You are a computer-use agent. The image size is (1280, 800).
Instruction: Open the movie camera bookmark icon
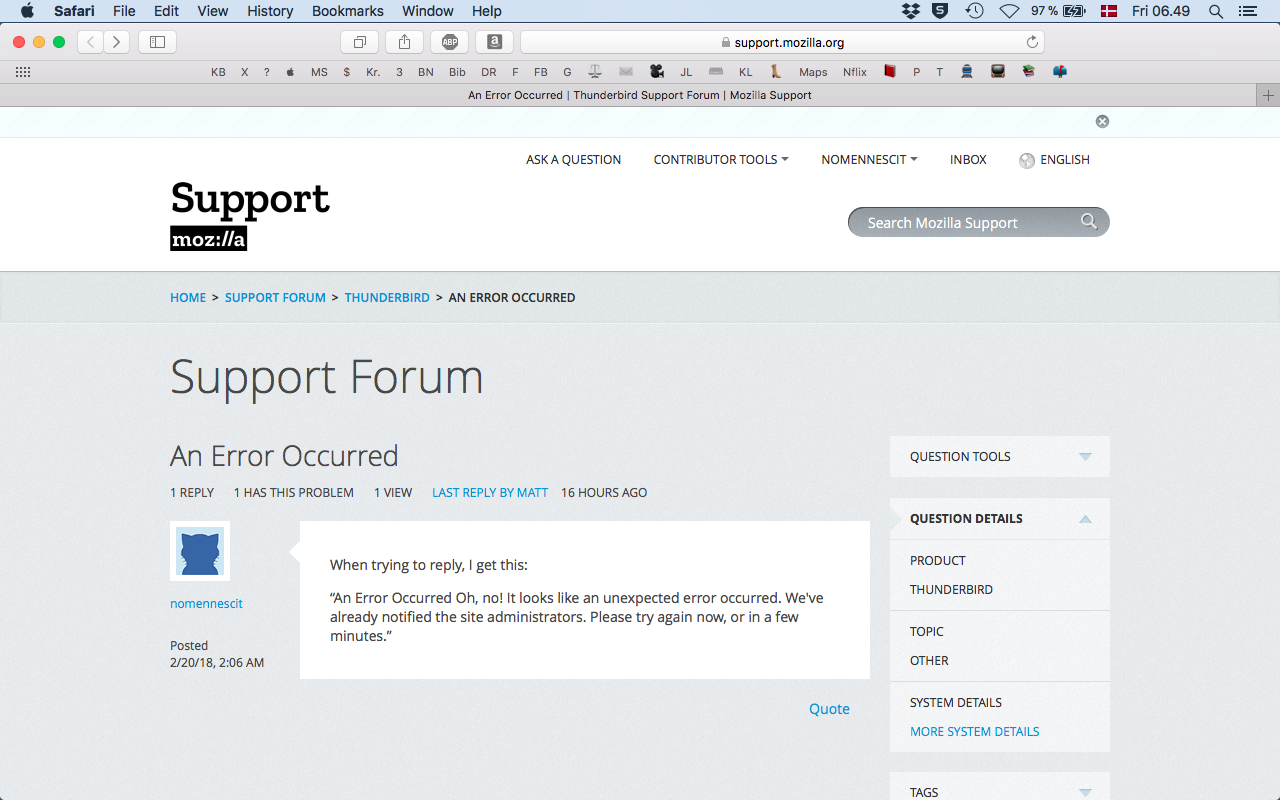[x=656, y=72]
